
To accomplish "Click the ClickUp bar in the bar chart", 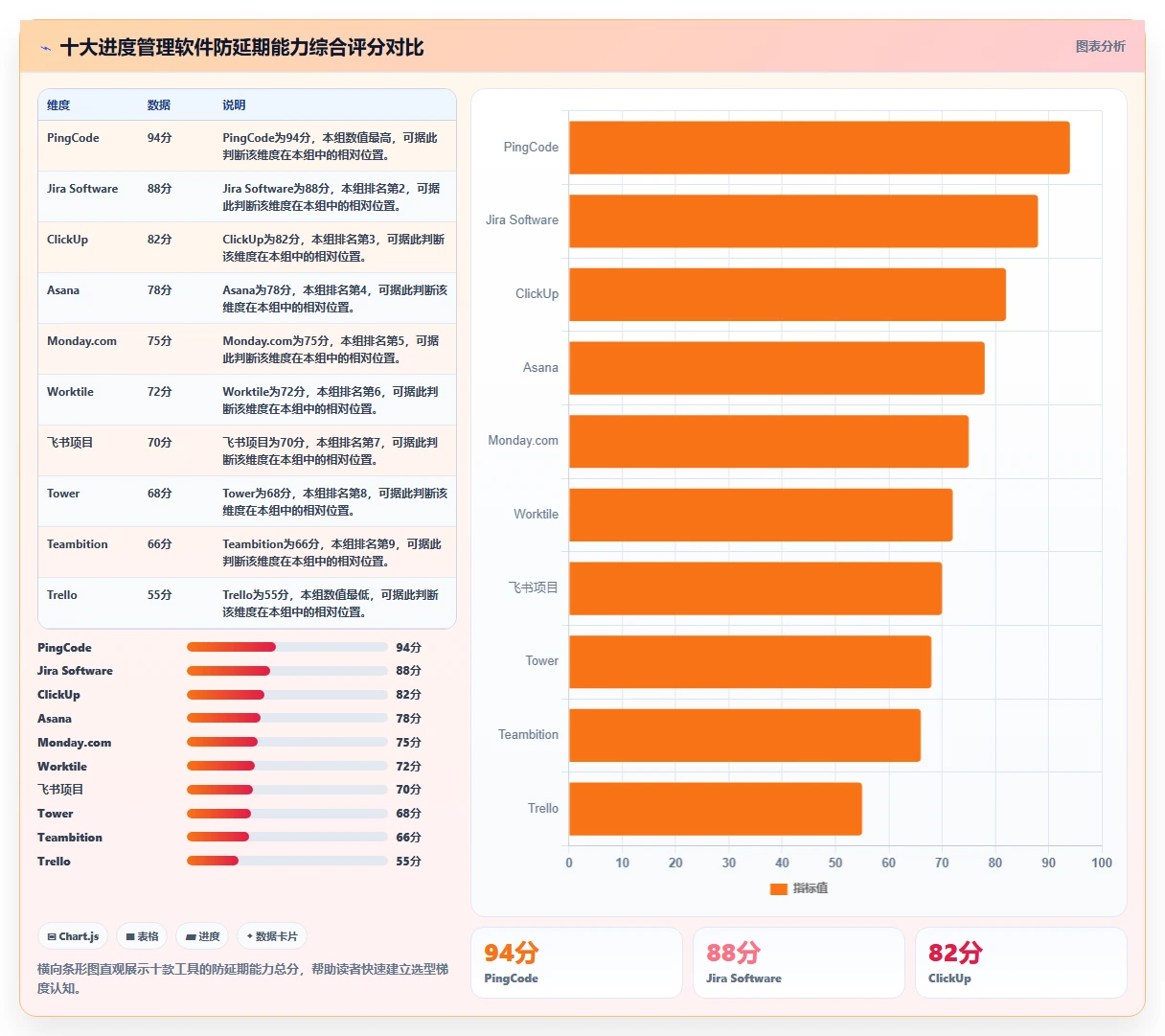I will [788, 294].
